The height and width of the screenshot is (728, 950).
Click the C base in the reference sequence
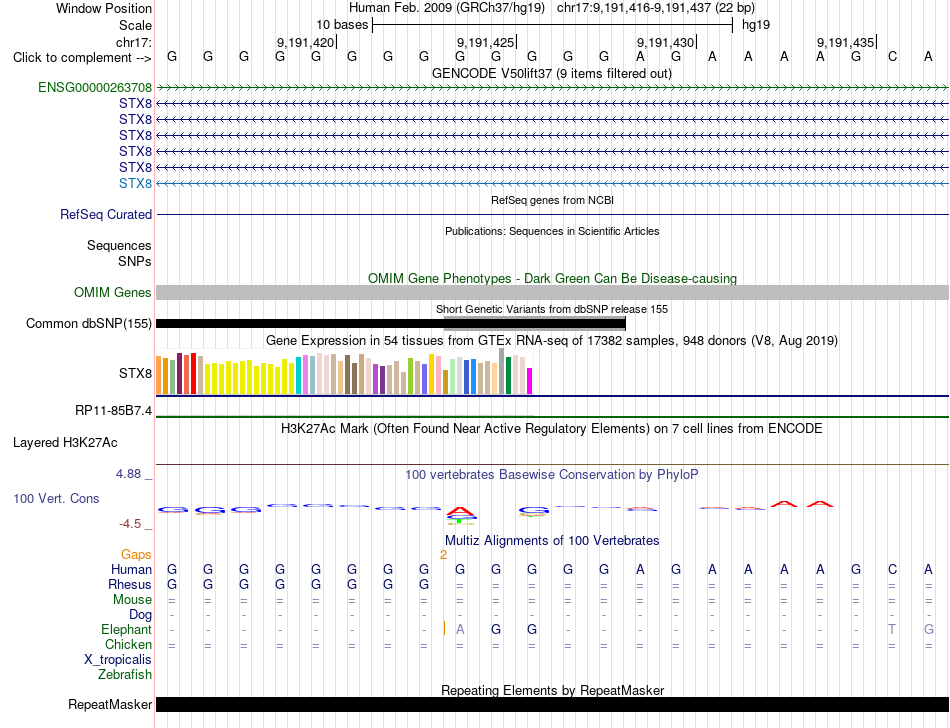(892, 57)
